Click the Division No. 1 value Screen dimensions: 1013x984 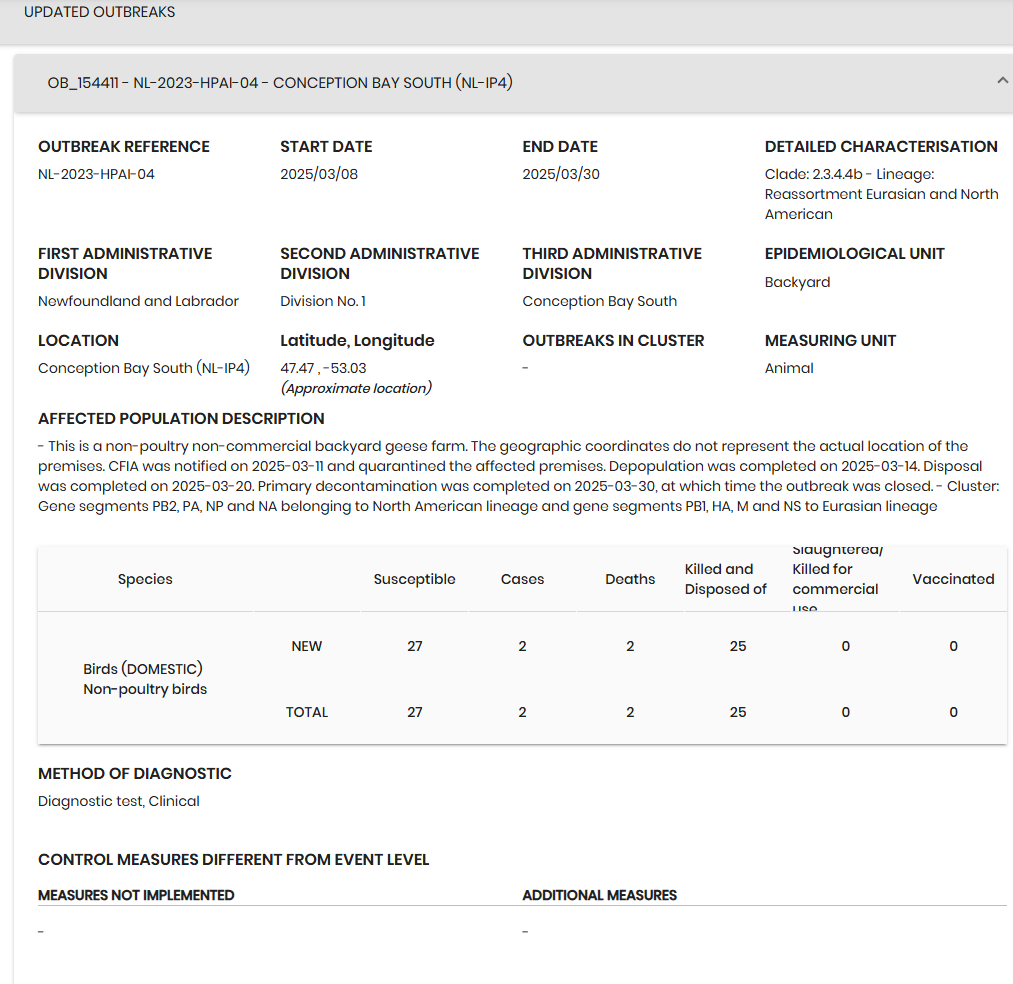[x=323, y=301]
